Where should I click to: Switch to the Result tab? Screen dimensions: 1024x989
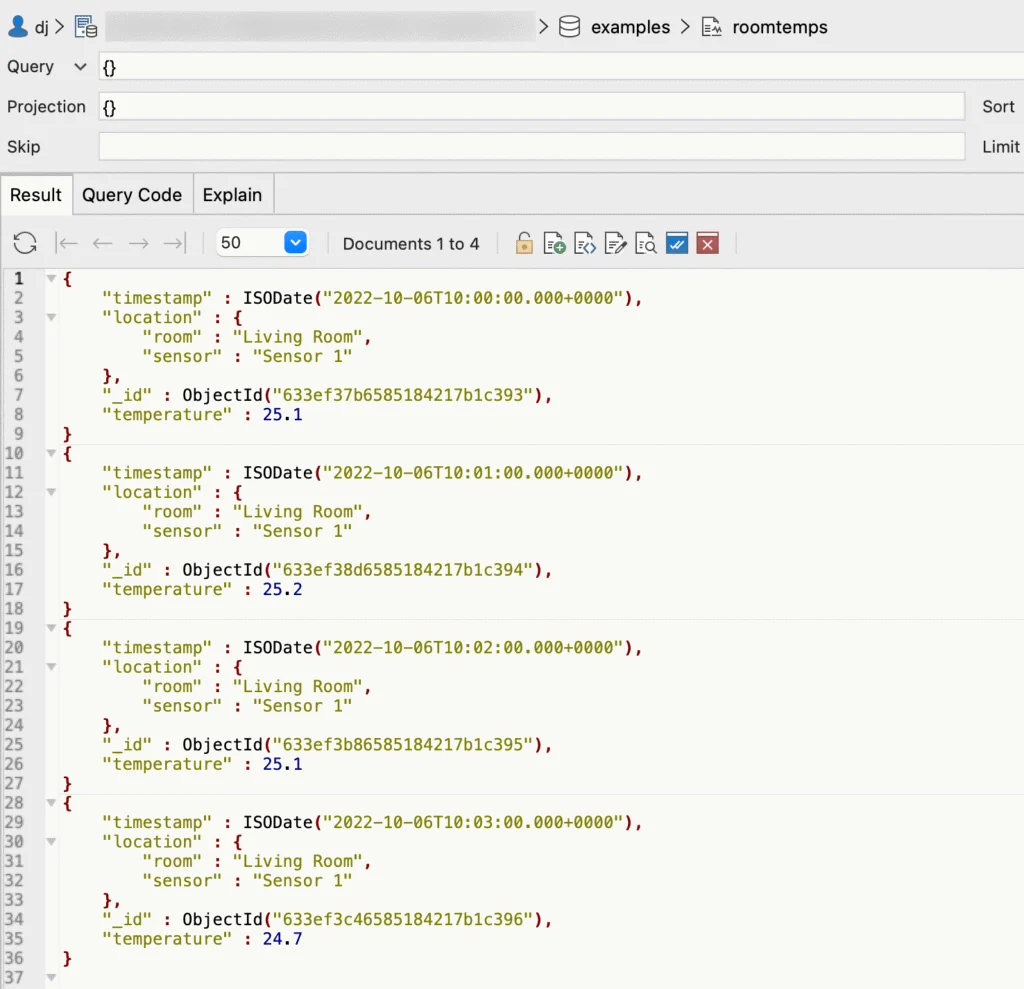pyautogui.click(x=36, y=195)
